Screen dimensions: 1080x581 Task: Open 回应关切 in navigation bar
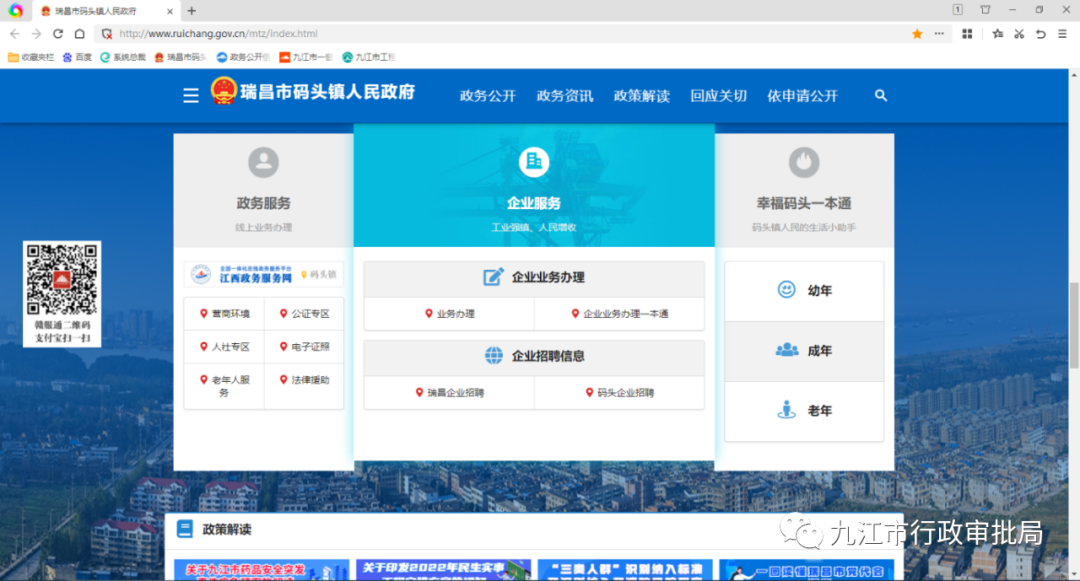point(718,96)
